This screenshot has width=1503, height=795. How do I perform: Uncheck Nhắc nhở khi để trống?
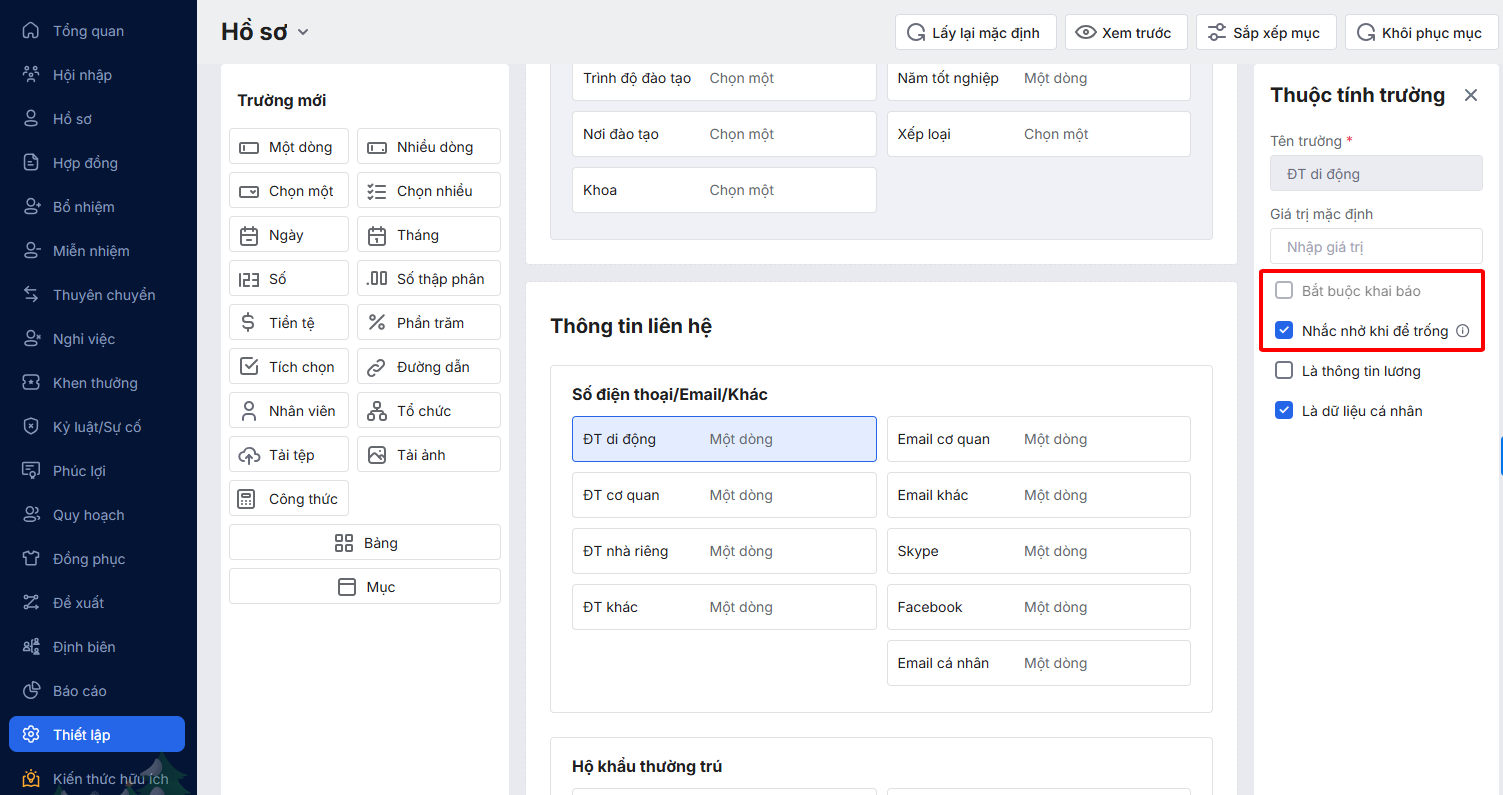(1285, 331)
